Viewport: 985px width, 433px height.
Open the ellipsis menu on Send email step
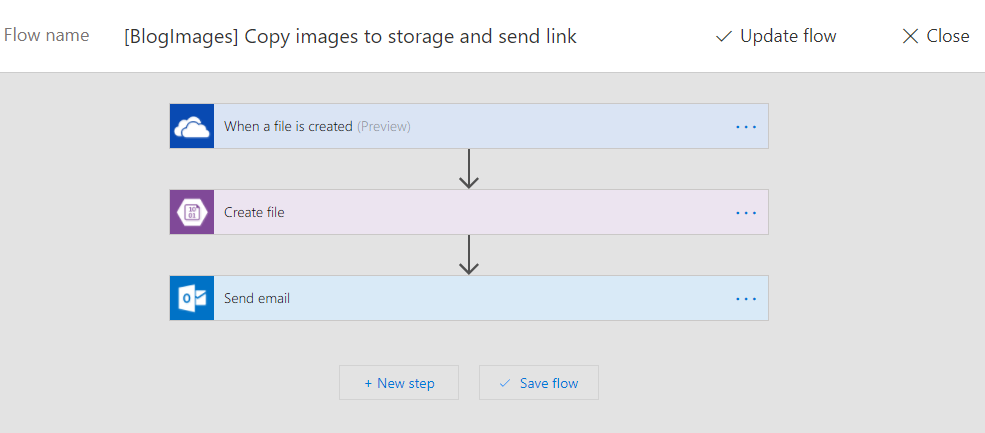point(746,299)
